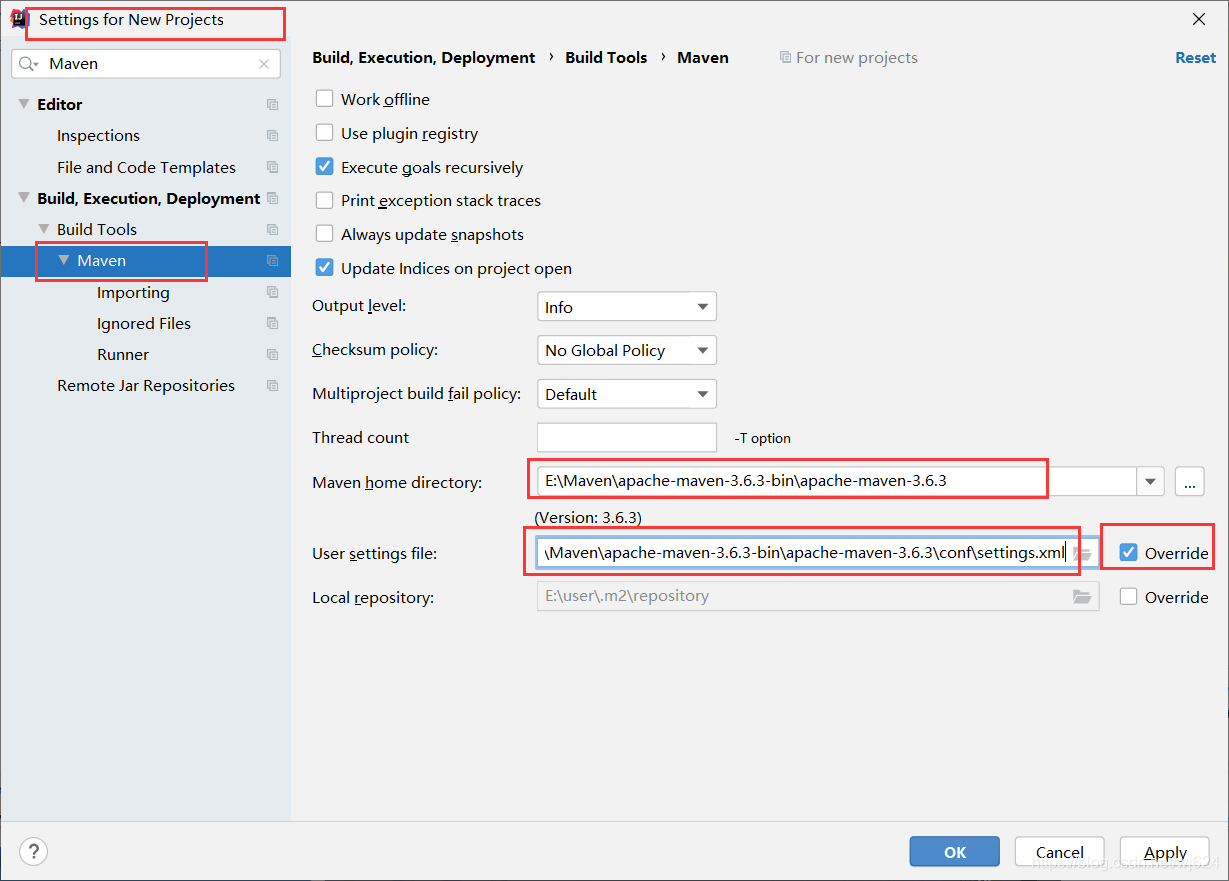Browse for Maven home with the ... button
1229x881 pixels.
[1189, 482]
